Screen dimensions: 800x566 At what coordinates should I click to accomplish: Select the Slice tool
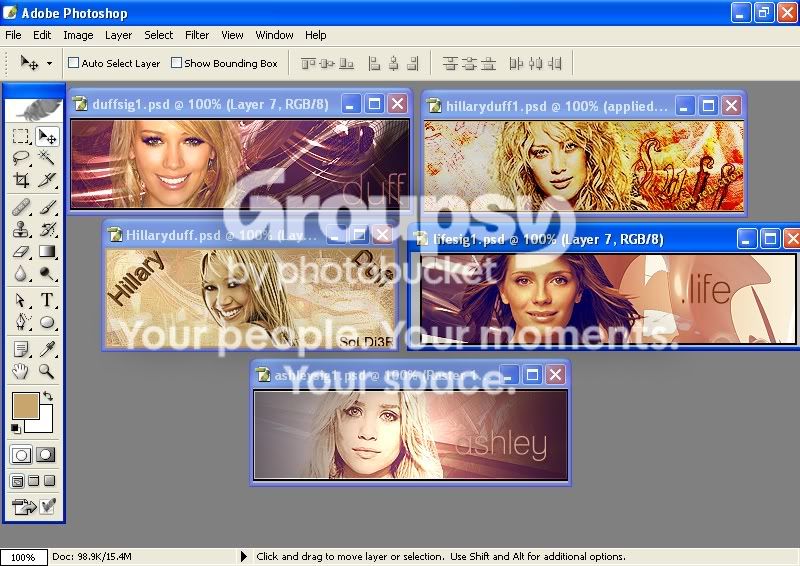pos(47,180)
